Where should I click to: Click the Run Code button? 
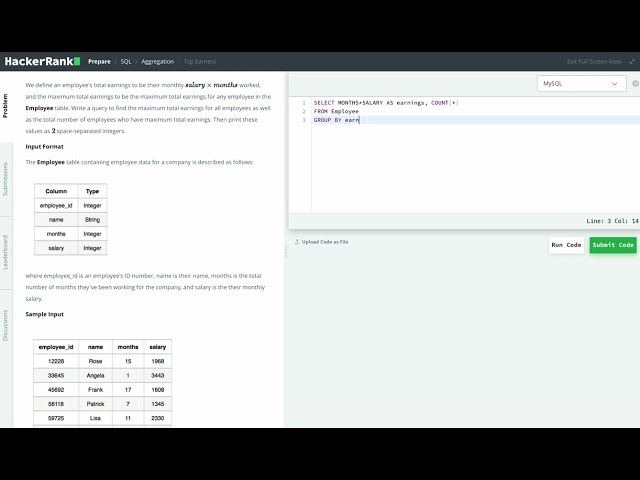pos(566,245)
